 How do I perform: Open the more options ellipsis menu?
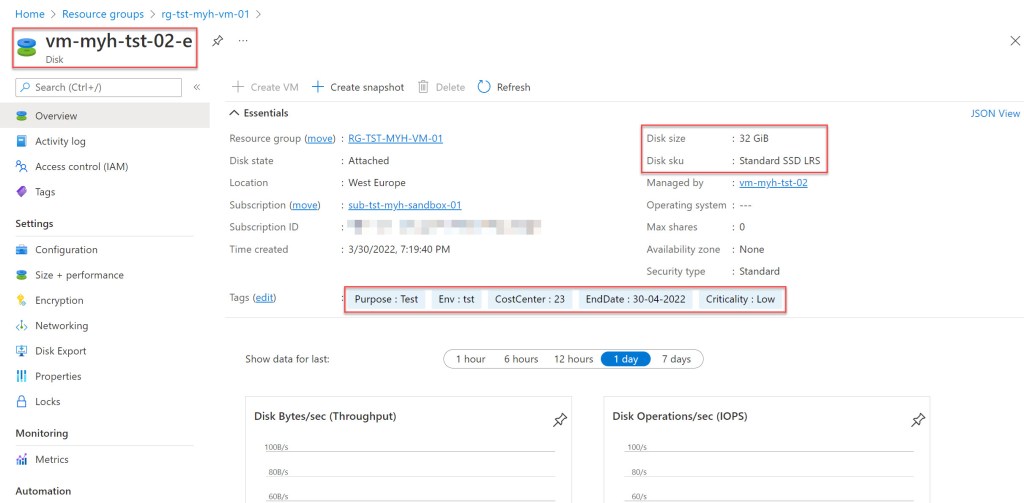242,40
